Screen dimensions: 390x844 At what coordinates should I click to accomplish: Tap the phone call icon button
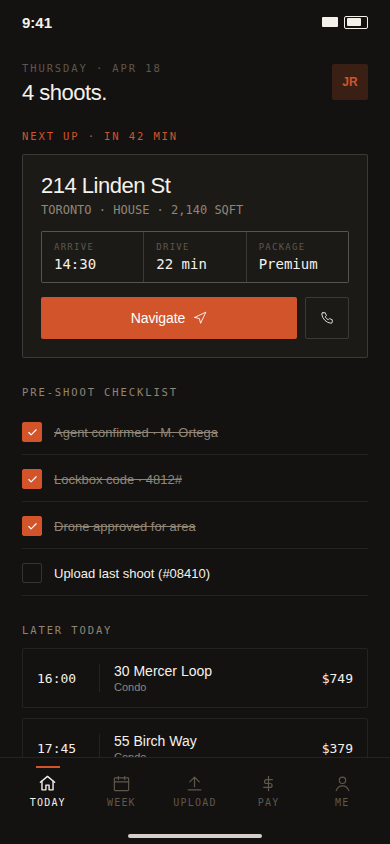[x=327, y=318]
